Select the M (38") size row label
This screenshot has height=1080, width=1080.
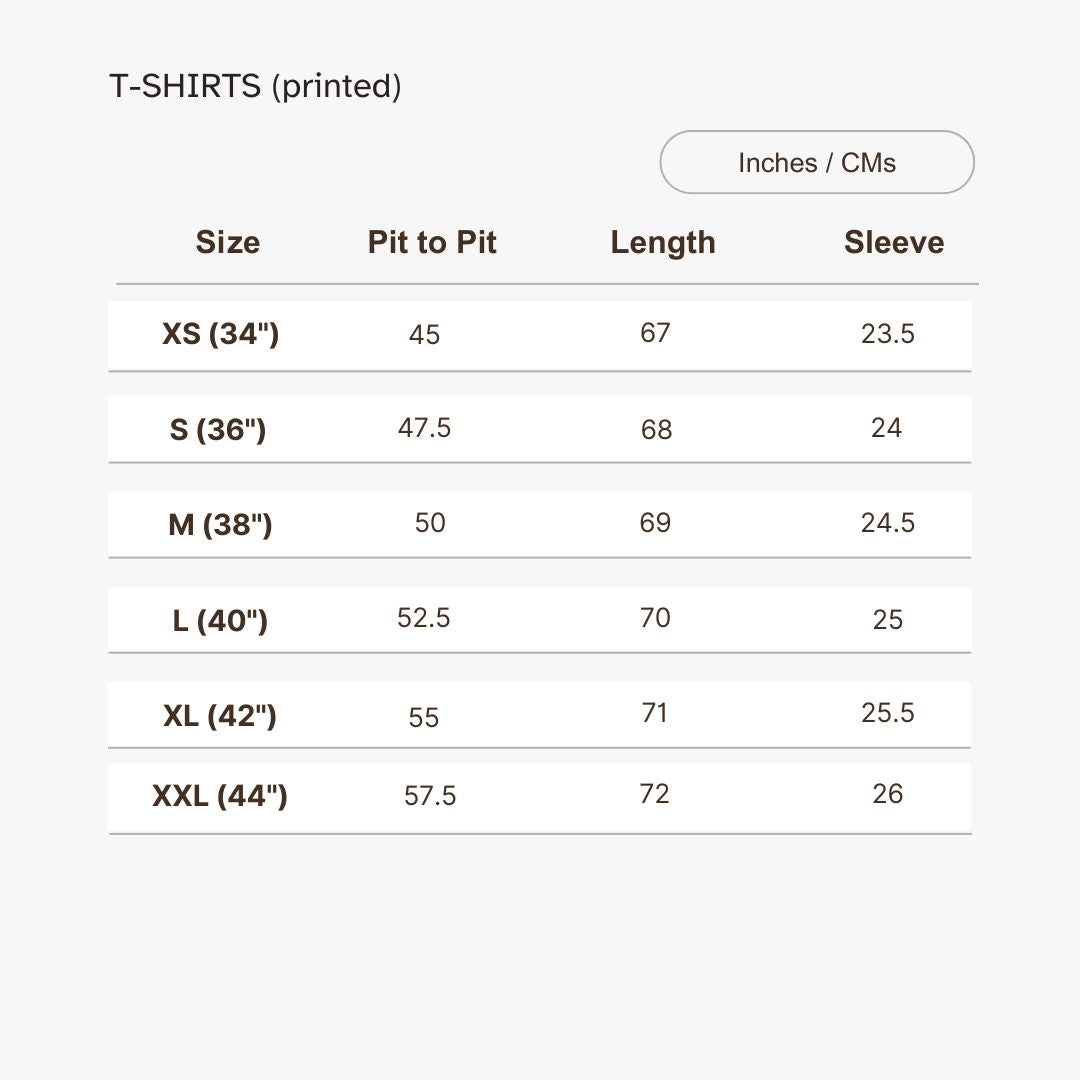pyautogui.click(x=220, y=524)
